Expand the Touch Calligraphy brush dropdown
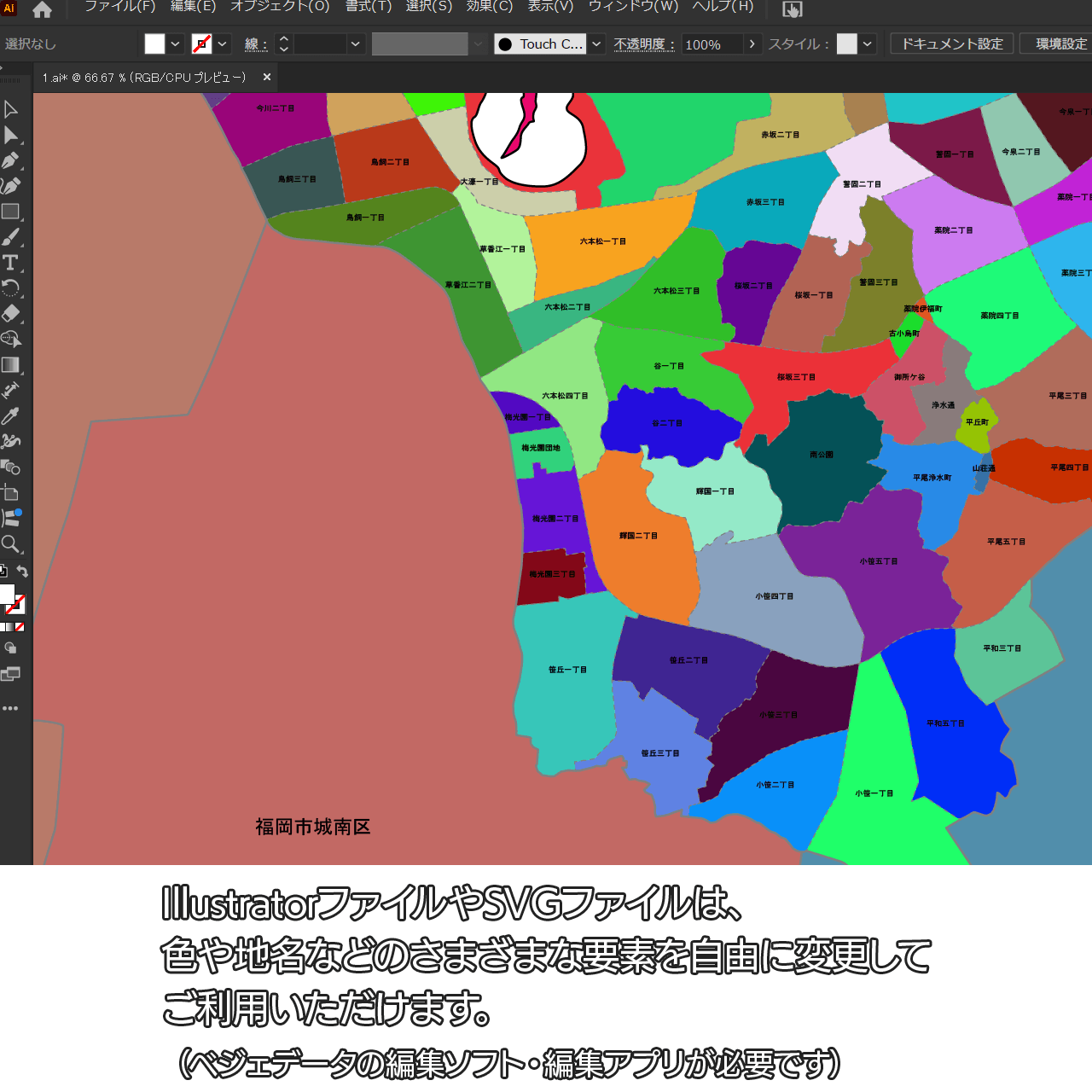The width and height of the screenshot is (1092, 1092). (596, 44)
